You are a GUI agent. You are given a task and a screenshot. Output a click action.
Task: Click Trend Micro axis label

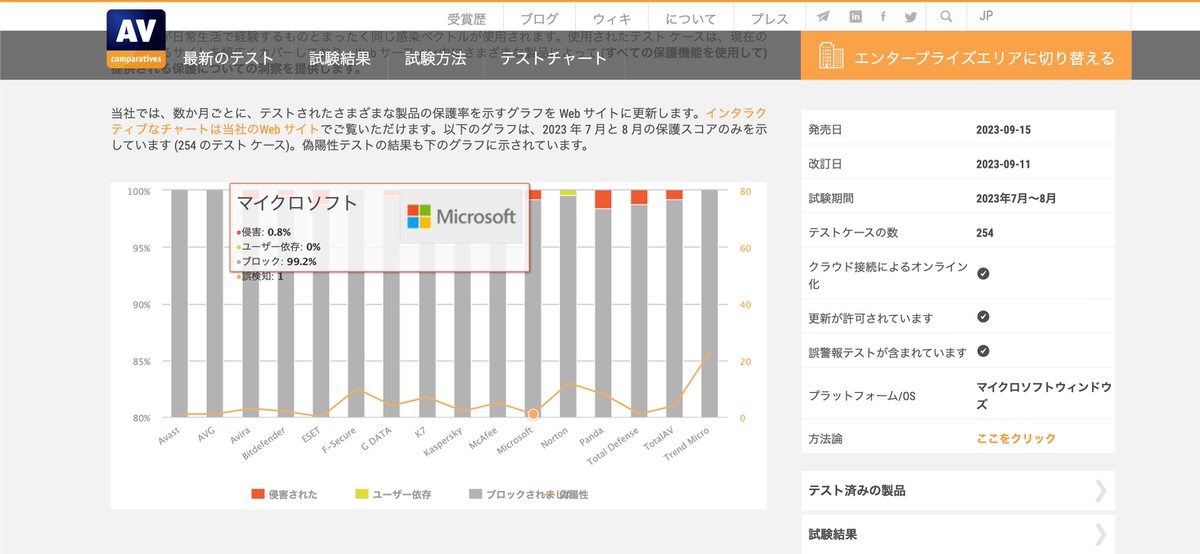click(686, 445)
